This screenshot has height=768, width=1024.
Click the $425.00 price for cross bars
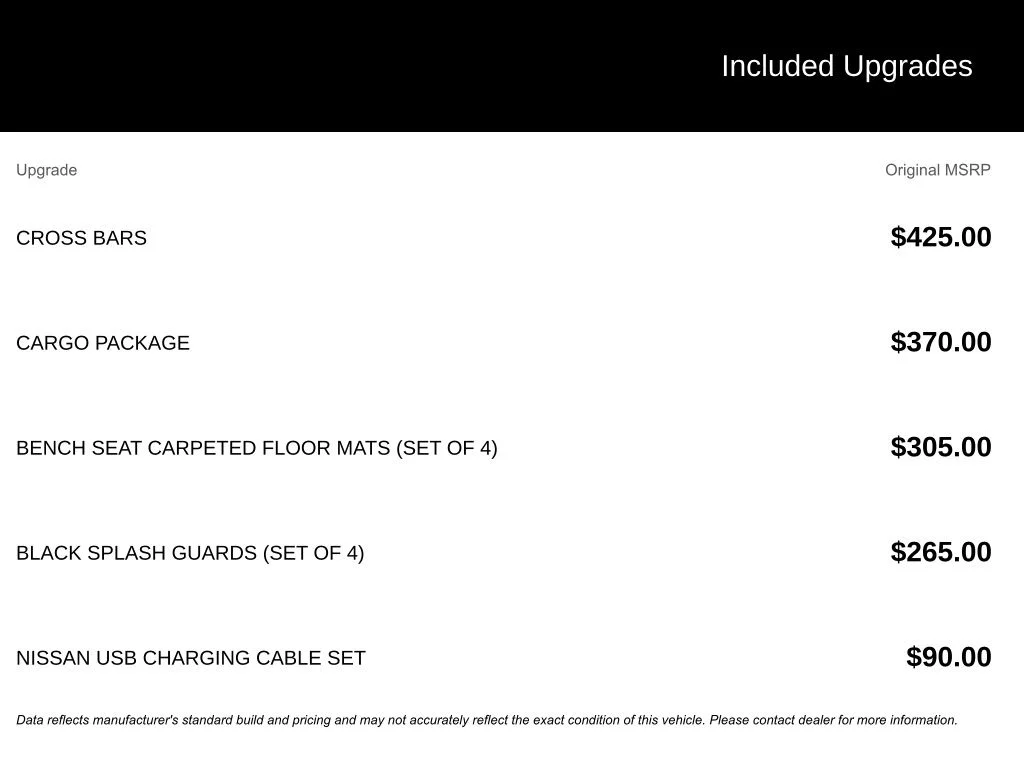(940, 236)
